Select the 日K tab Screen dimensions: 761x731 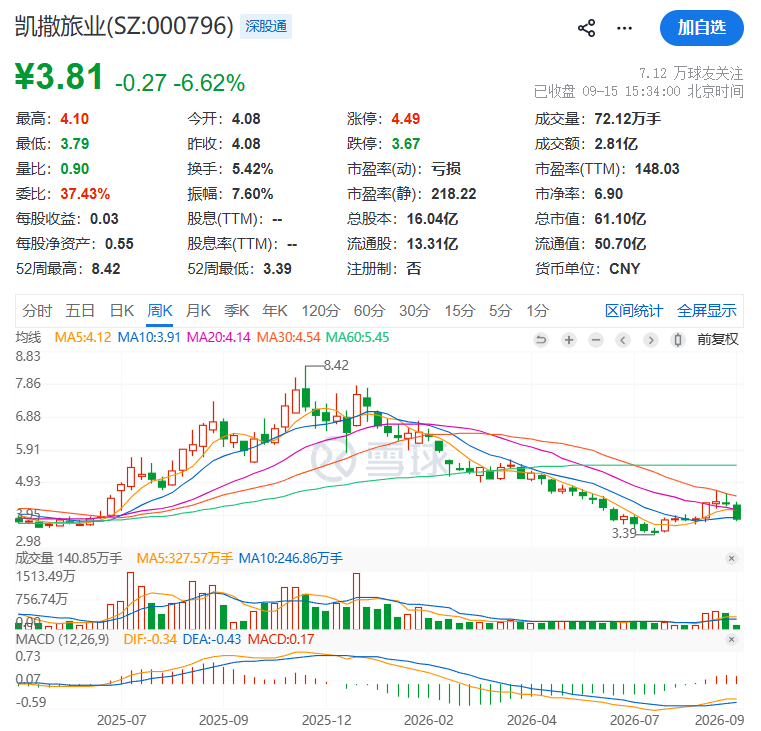[x=121, y=311]
